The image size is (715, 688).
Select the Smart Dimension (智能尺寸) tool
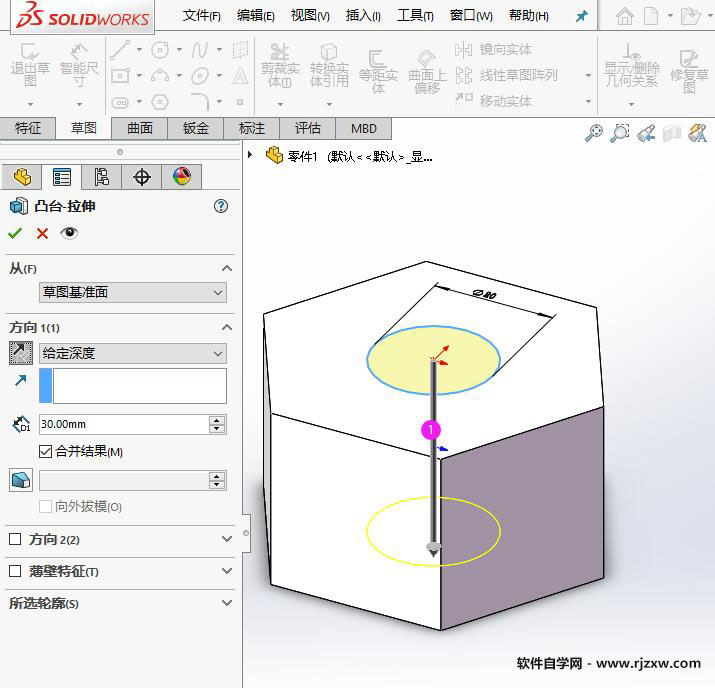[x=79, y=65]
